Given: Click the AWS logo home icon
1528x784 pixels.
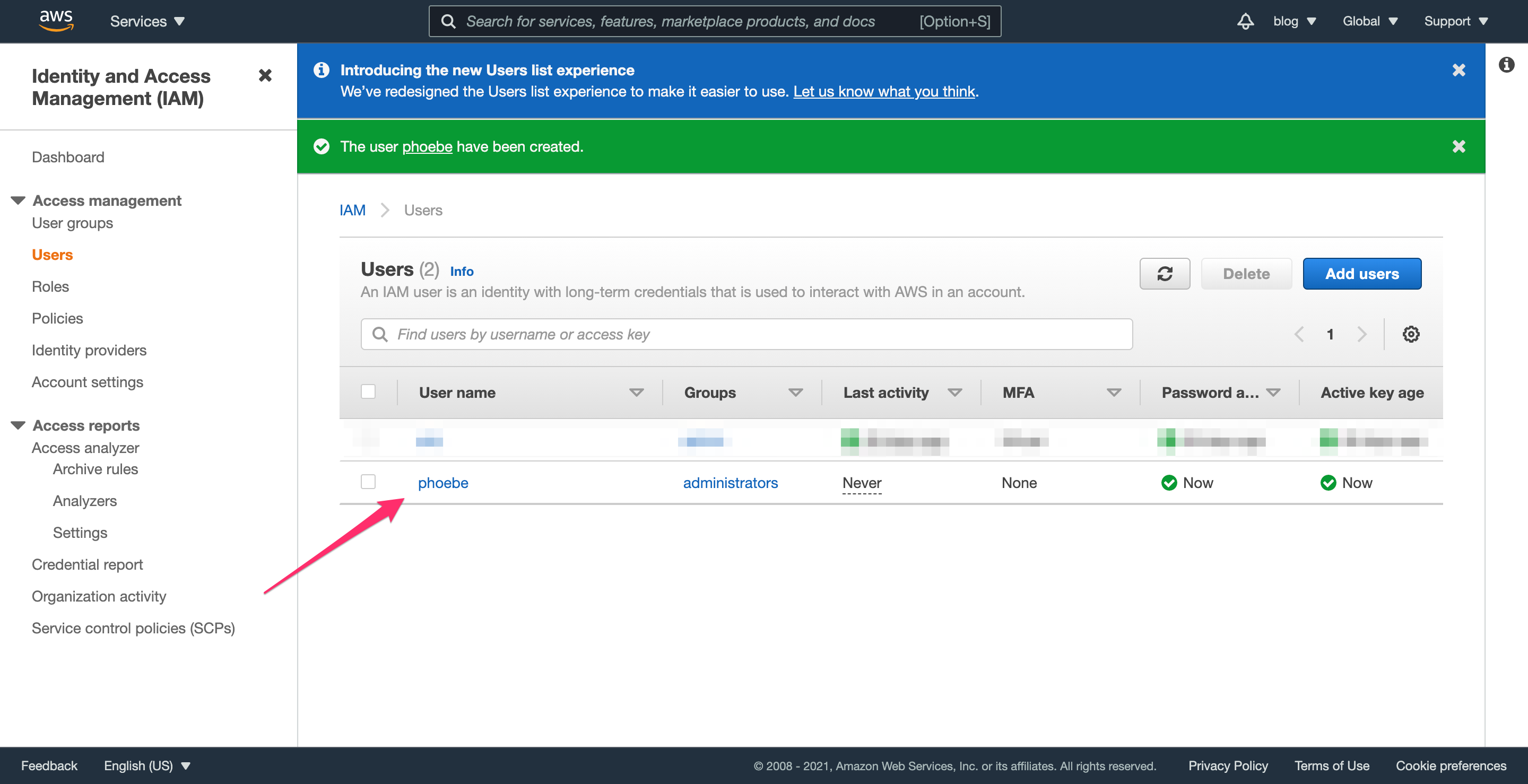Looking at the screenshot, I should point(56,21).
